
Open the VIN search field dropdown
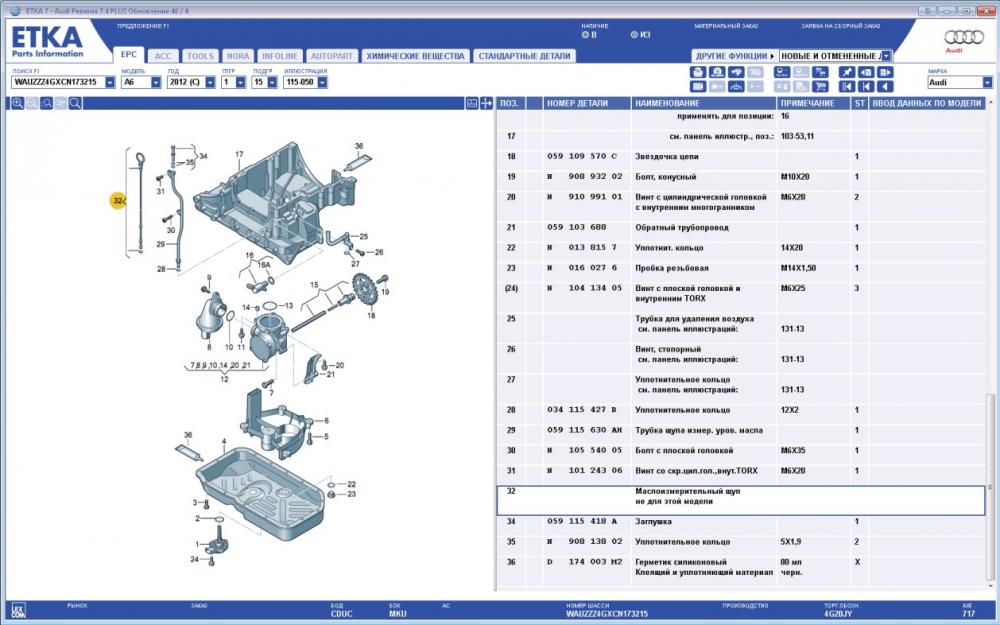[x=110, y=82]
